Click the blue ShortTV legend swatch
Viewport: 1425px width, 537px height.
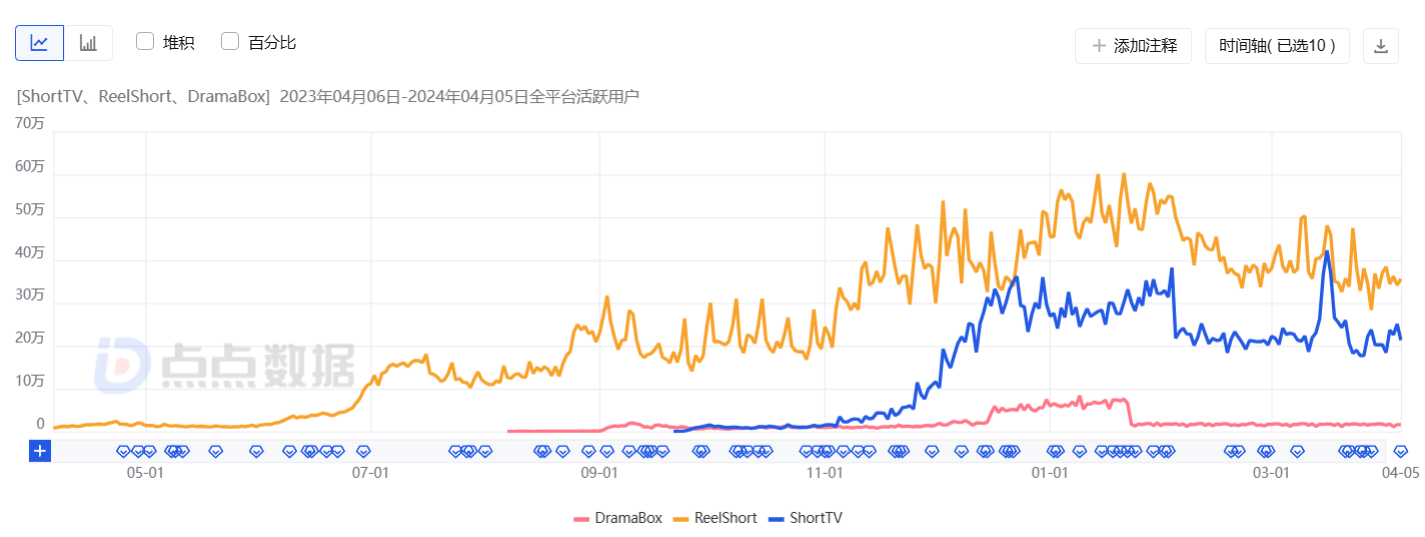point(776,518)
